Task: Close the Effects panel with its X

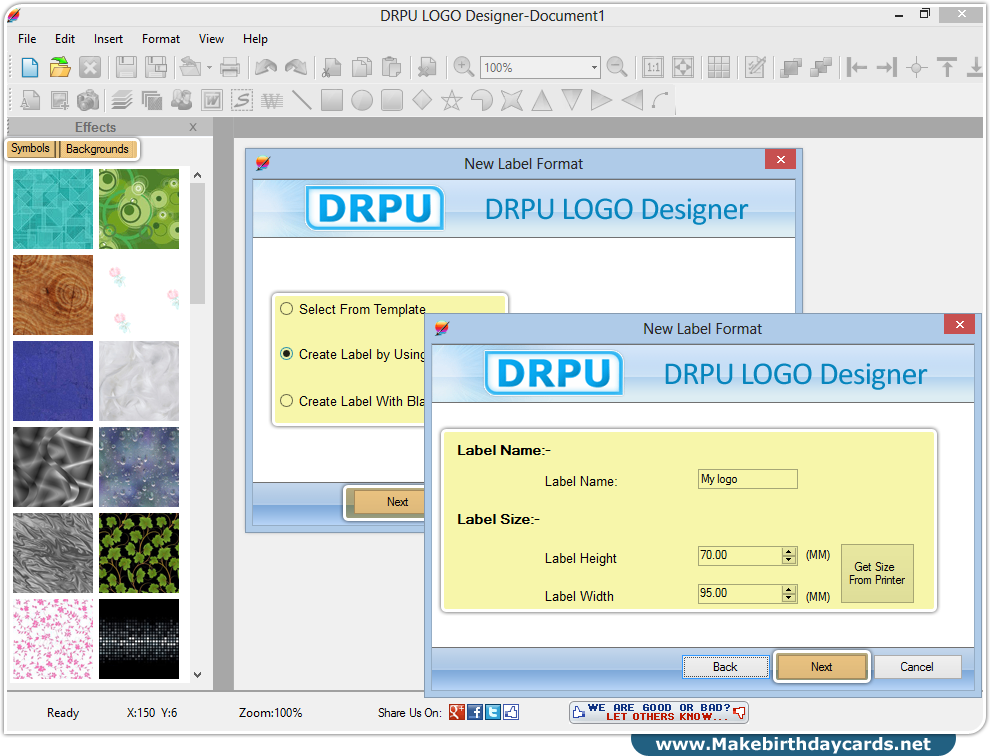Action: (193, 127)
